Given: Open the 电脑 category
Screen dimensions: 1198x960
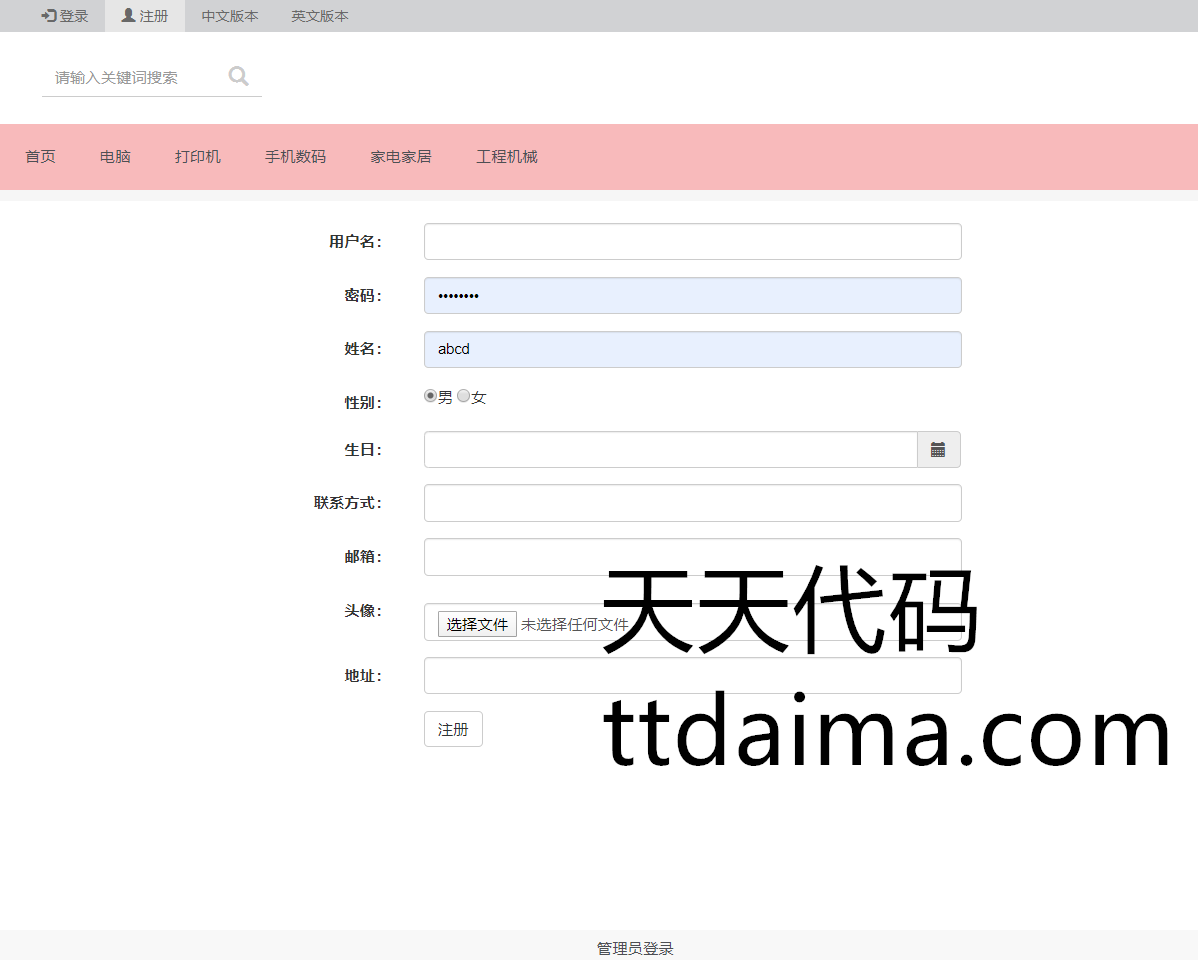Looking at the screenshot, I should point(115,157).
